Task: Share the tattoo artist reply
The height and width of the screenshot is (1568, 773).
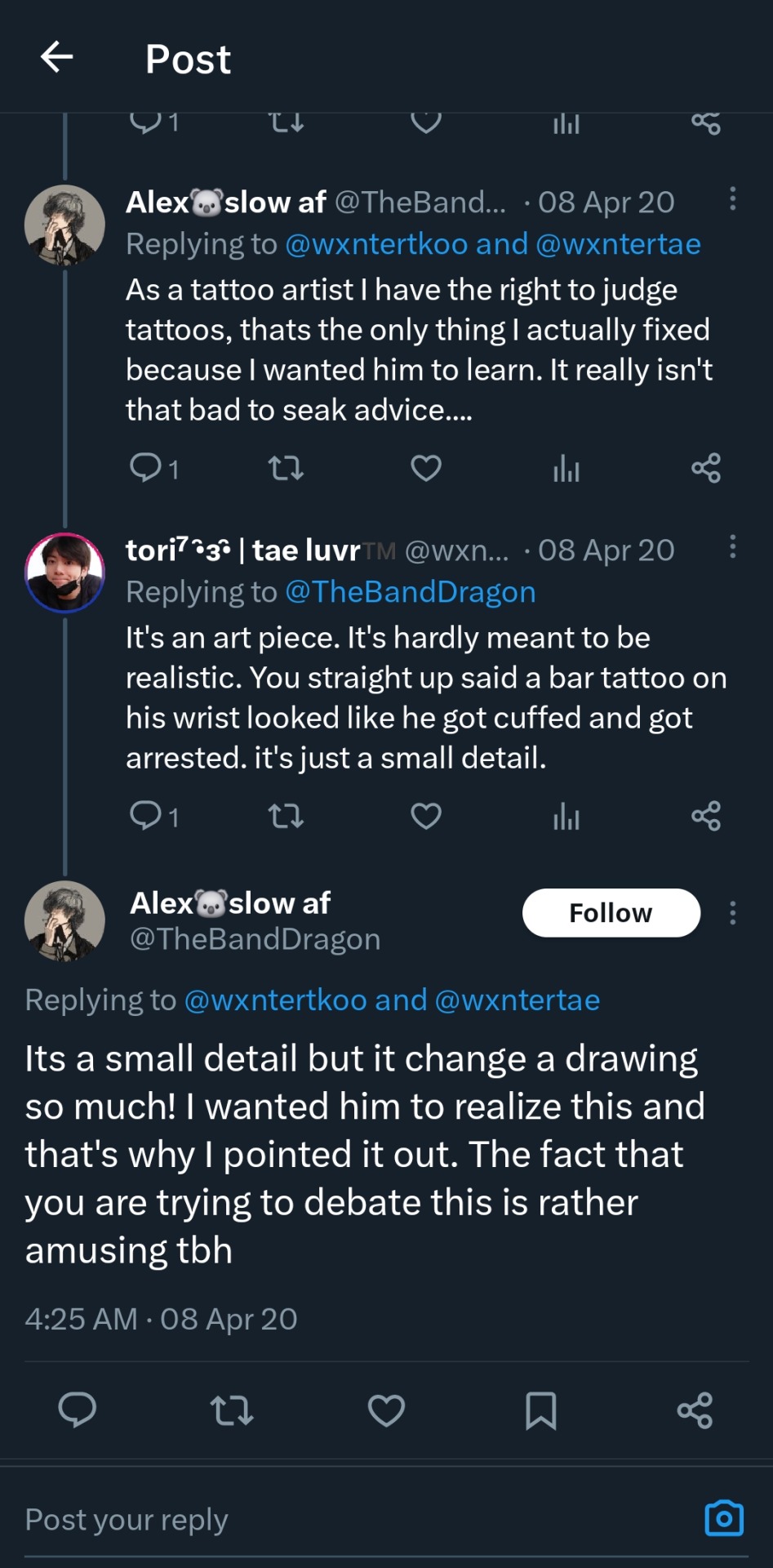Action: coord(705,468)
